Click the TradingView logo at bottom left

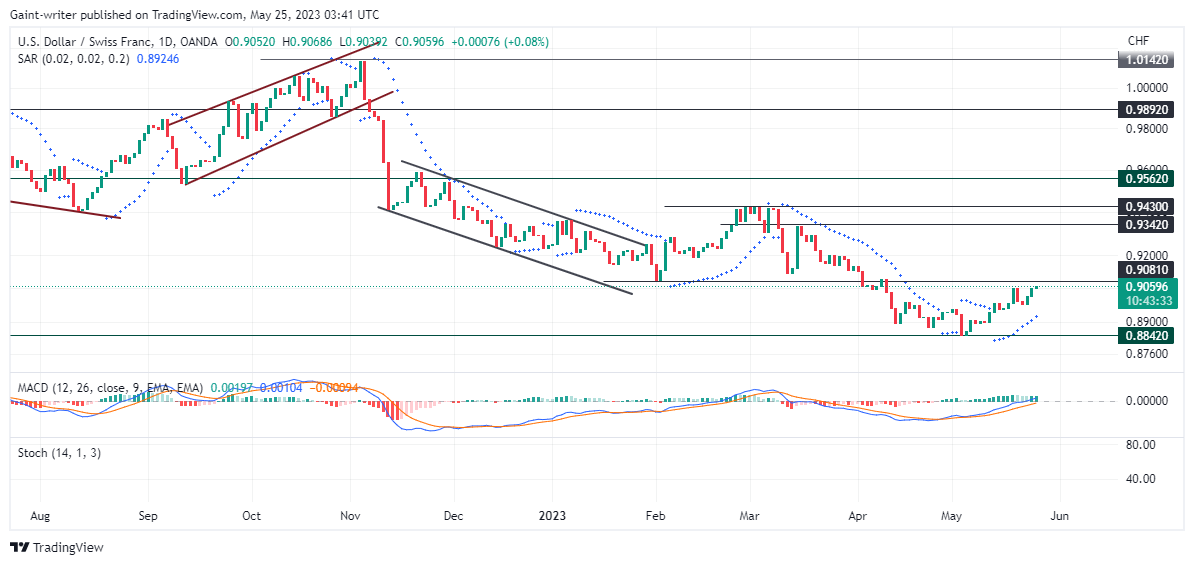pos(56,547)
